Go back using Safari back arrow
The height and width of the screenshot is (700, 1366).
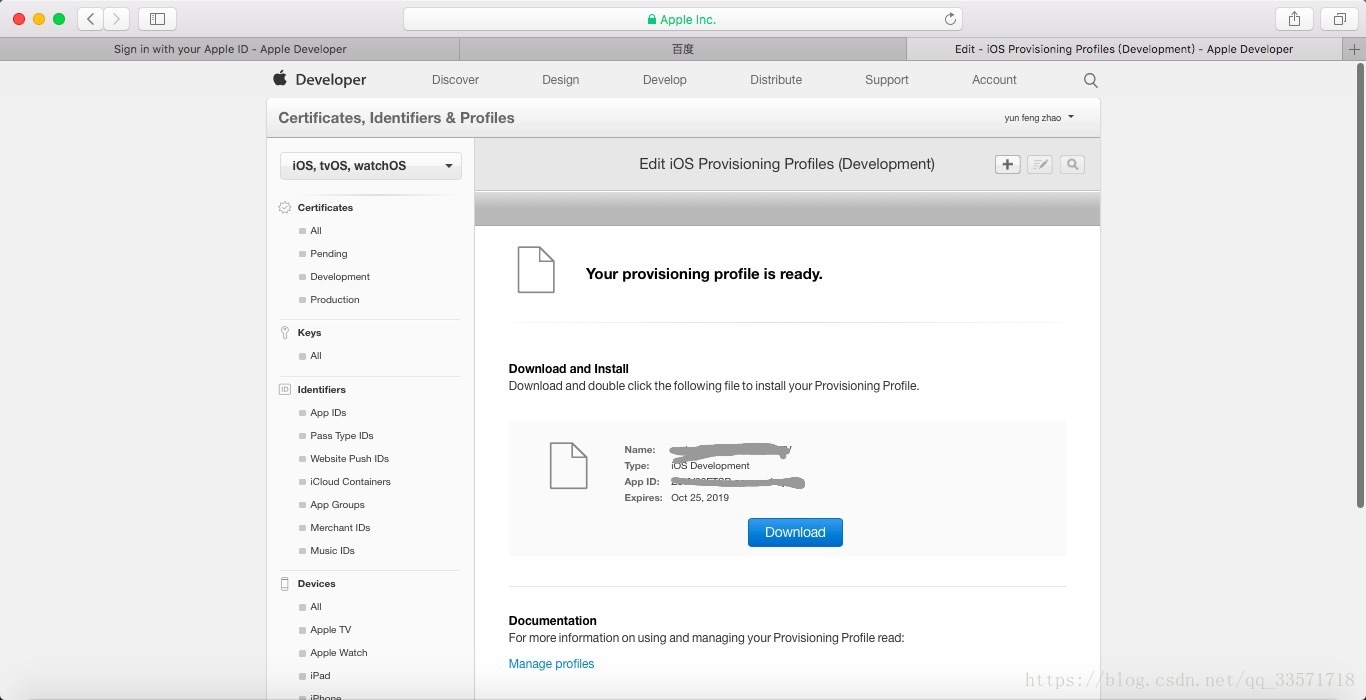91,19
